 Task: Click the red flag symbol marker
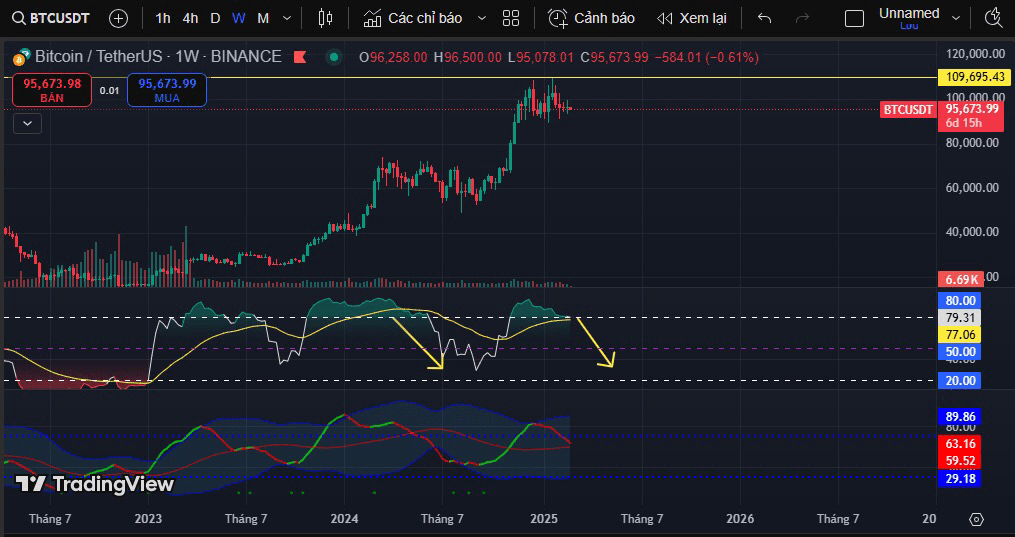tap(300, 57)
